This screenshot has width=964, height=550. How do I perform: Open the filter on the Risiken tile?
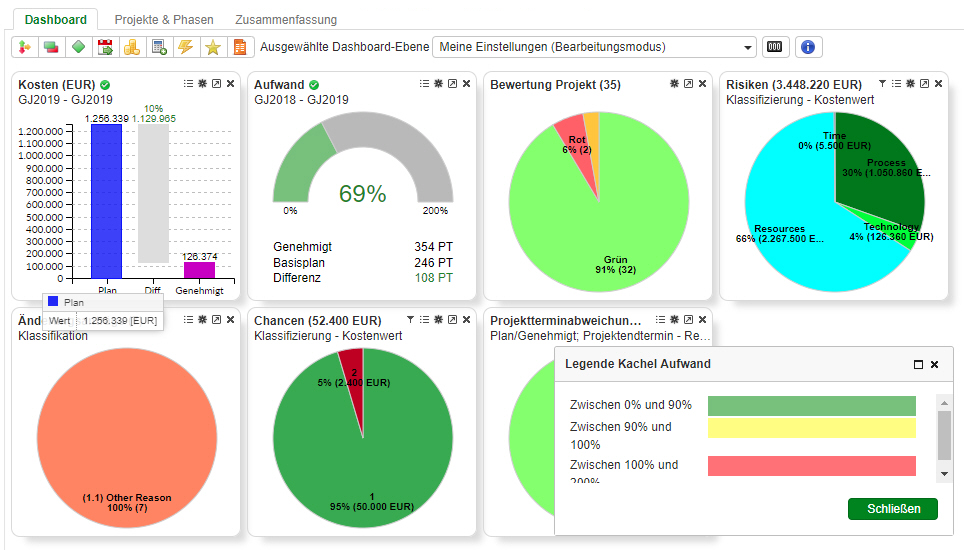coord(882,84)
